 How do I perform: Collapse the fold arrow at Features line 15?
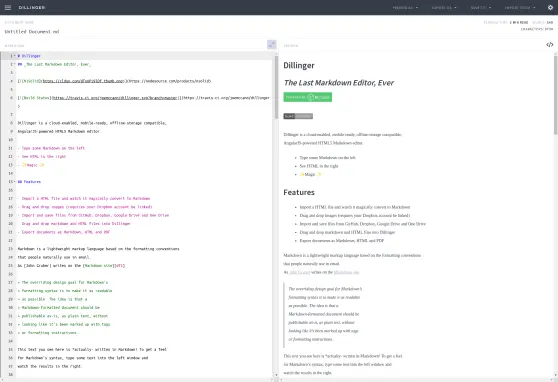[x=15, y=182]
